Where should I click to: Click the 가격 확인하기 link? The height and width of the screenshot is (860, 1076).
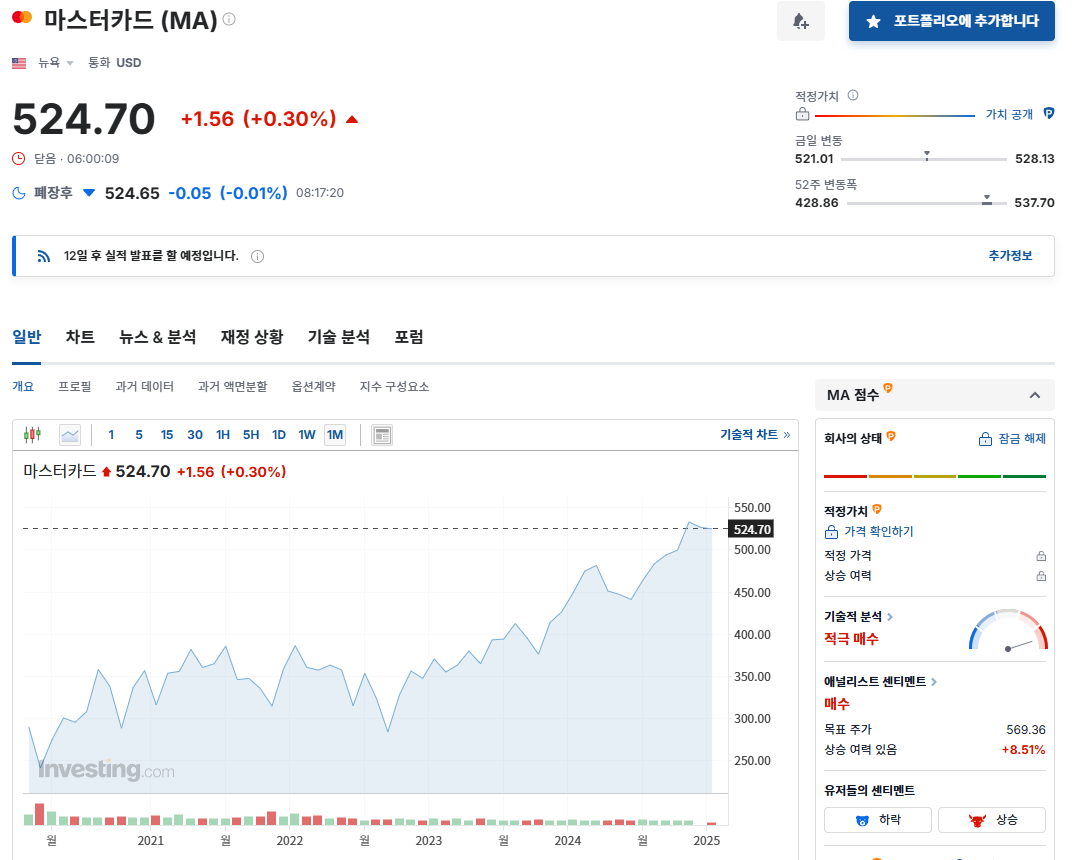[869, 532]
